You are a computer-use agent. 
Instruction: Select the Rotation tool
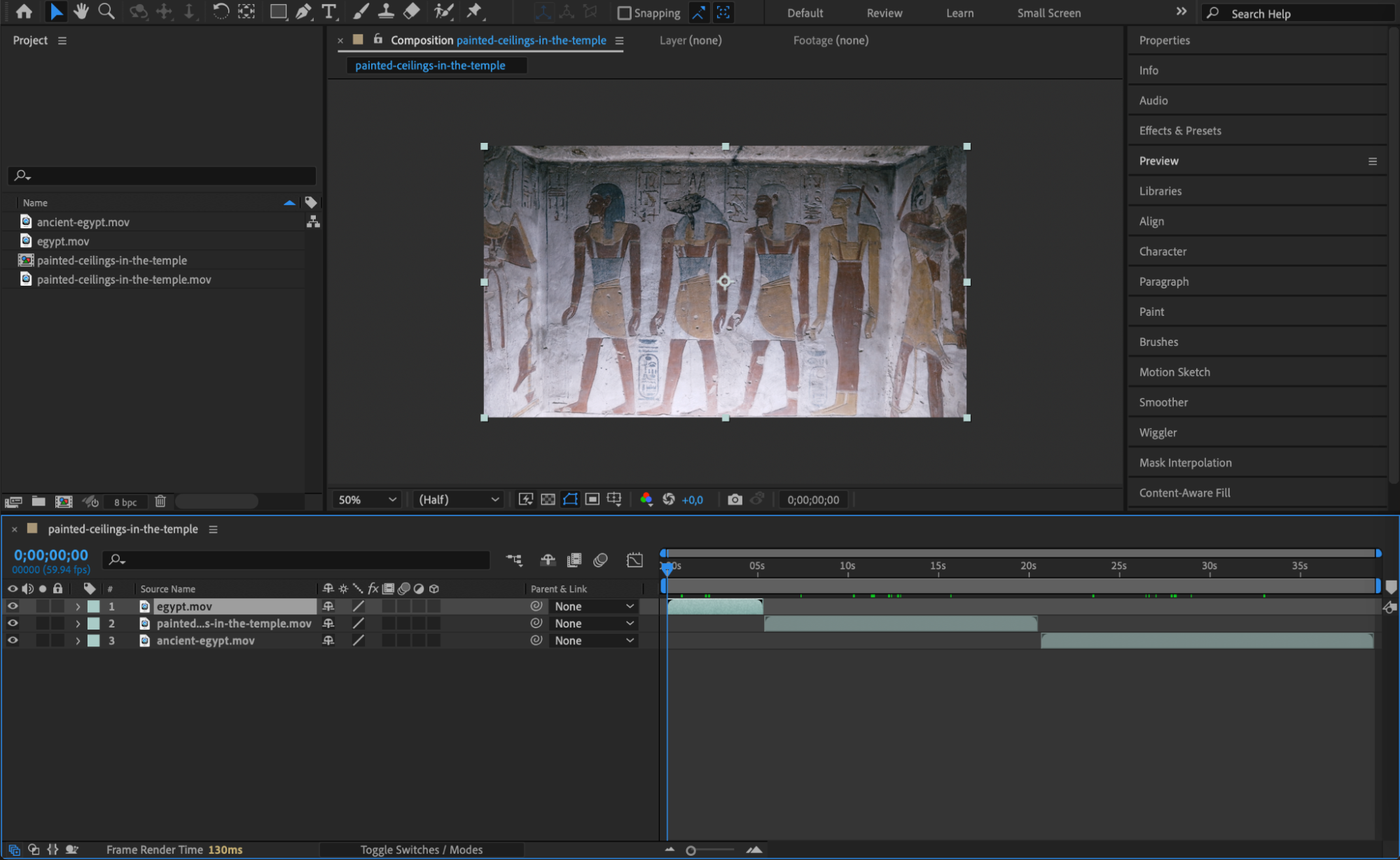tap(221, 11)
